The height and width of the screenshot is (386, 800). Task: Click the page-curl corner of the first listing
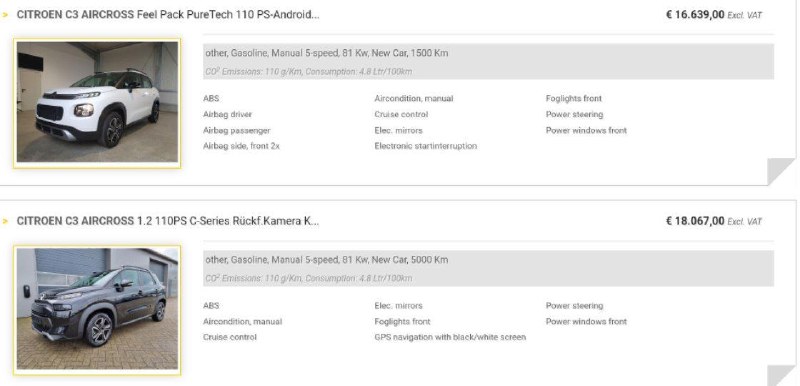[781, 171]
